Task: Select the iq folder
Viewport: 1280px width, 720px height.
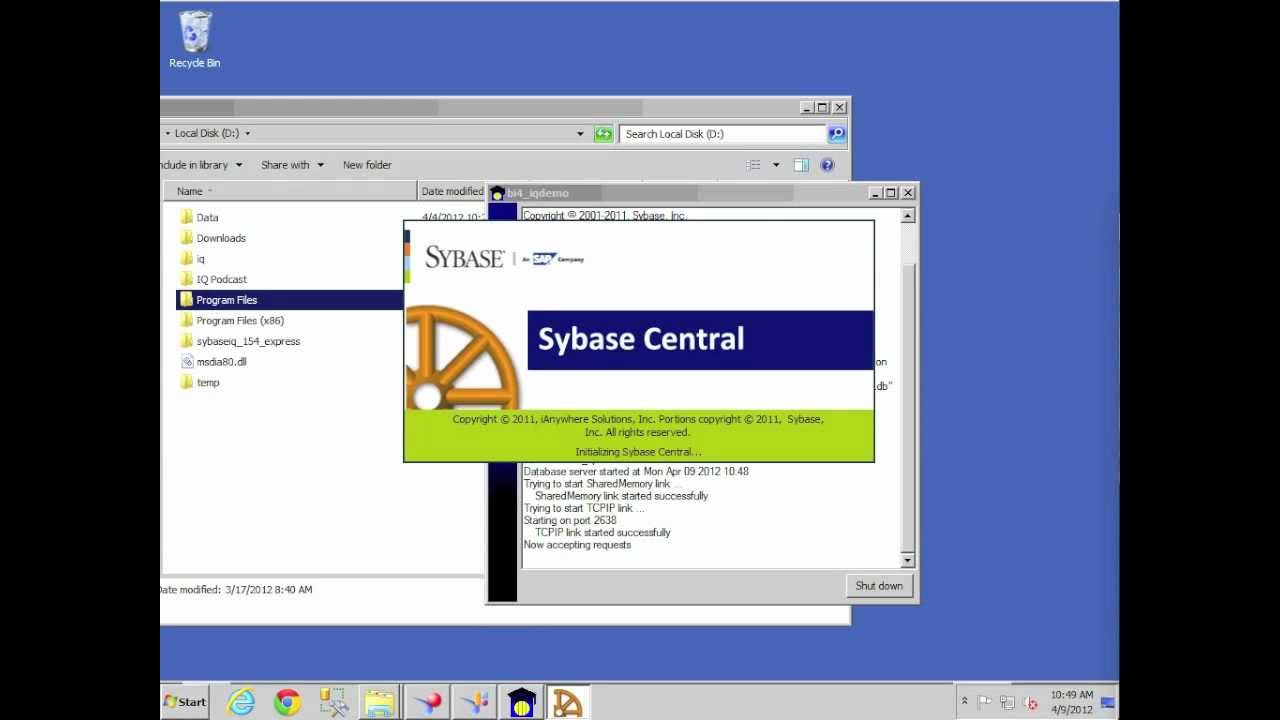Action: pos(200,259)
